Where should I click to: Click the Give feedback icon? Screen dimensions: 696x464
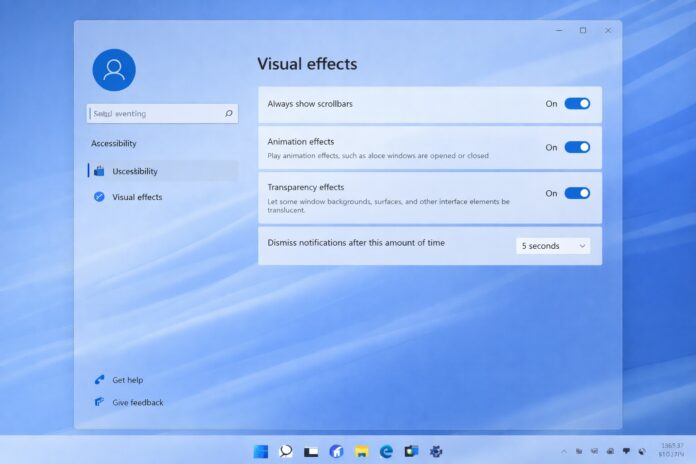pos(99,402)
